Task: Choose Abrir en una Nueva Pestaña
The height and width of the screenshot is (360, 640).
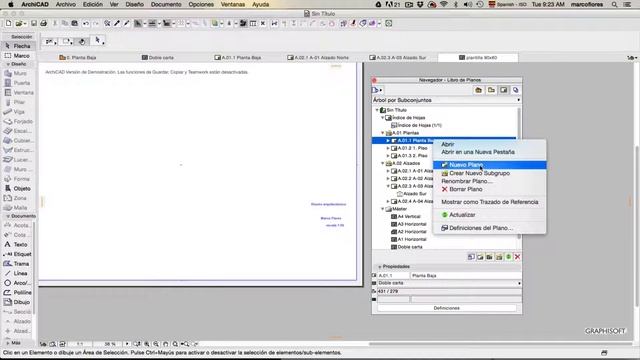Action: coord(478,152)
